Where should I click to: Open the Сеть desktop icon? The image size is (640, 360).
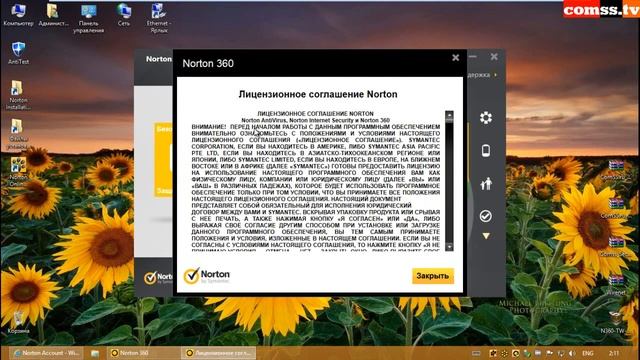(x=124, y=15)
